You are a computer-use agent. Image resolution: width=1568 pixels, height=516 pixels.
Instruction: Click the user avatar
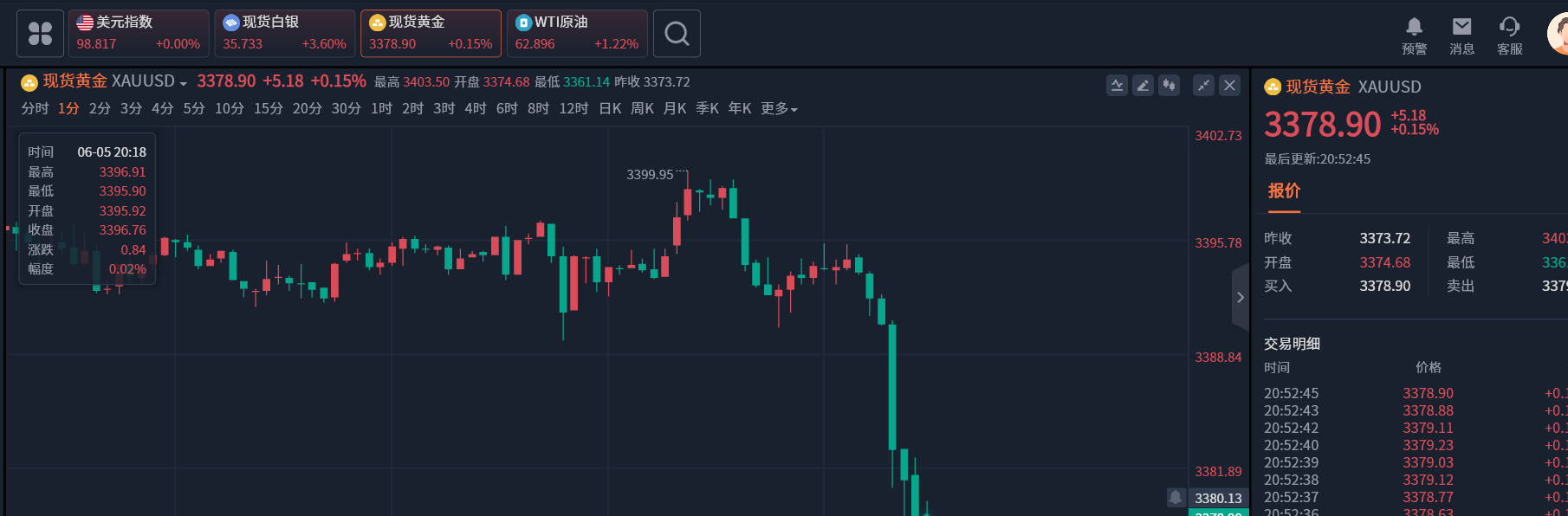click(1558, 34)
